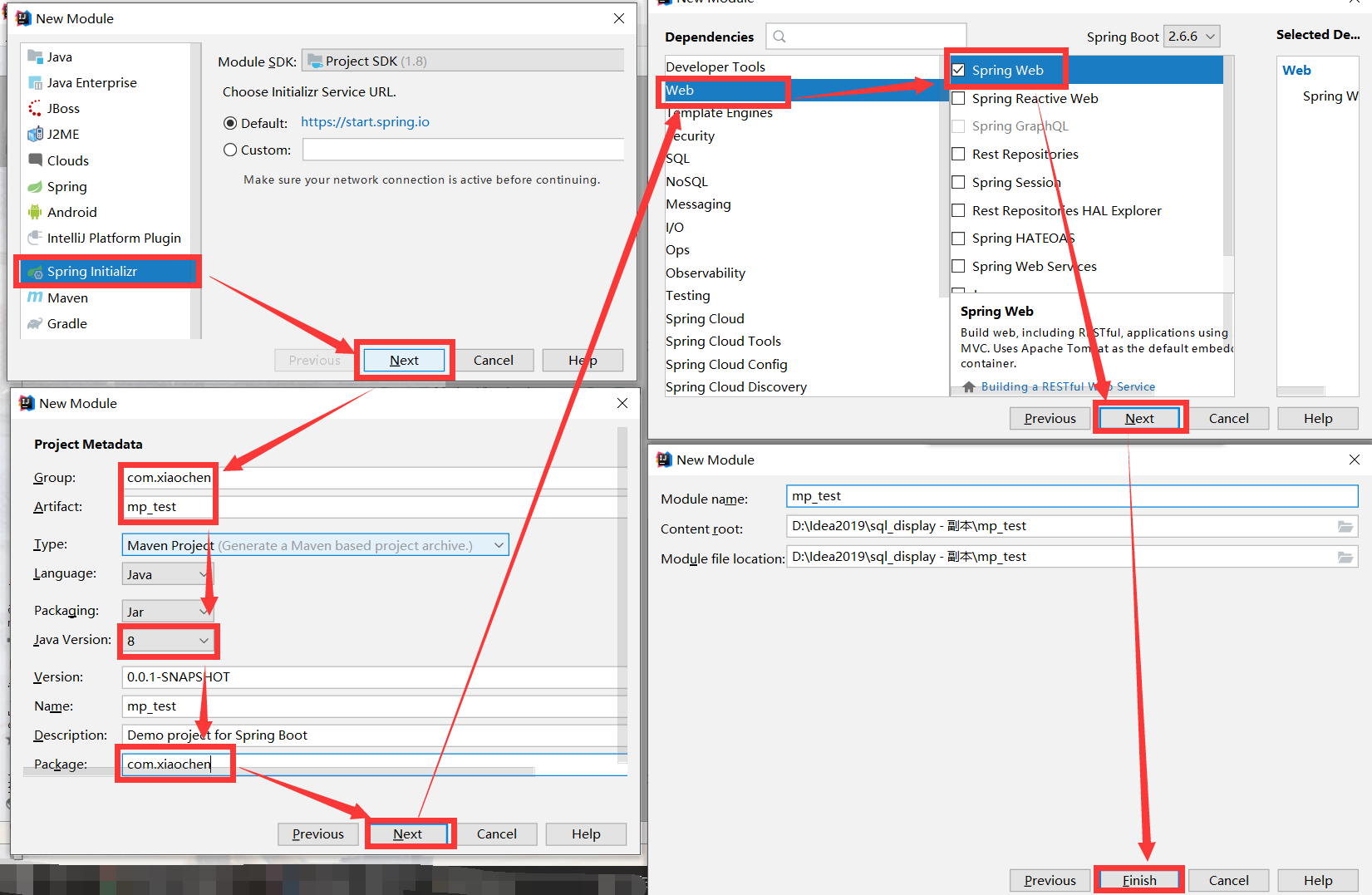
Task: Choose the Clouds module icon
Action: tap(35, 160)
